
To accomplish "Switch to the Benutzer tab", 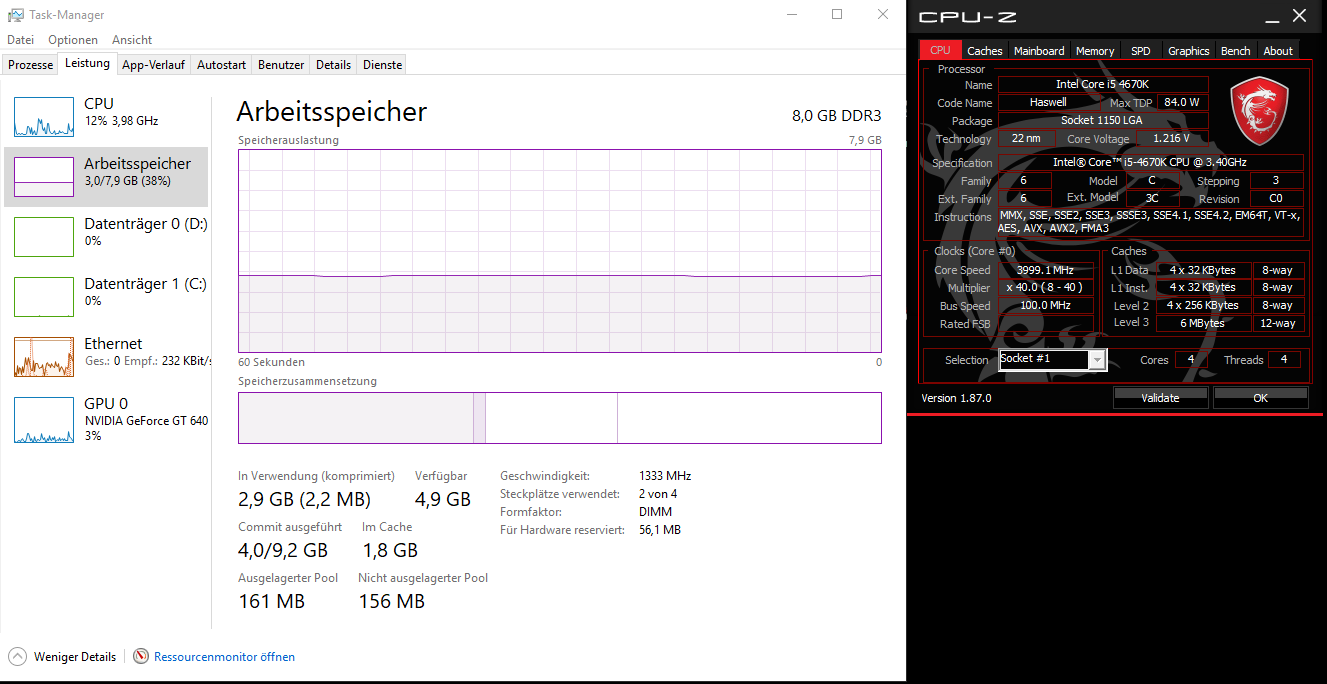I will coord(281,65).
